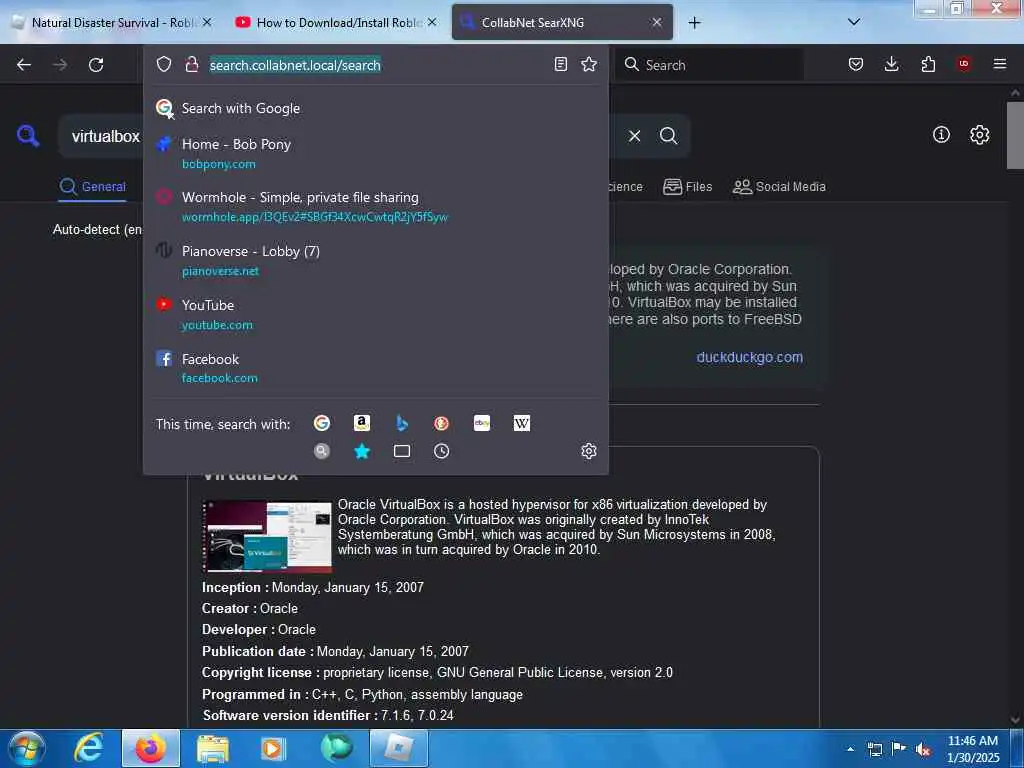The width and height of the screenshot is (1024, 768).
Task: Search in bookmarks with star icon
Action: click(362, 451)
